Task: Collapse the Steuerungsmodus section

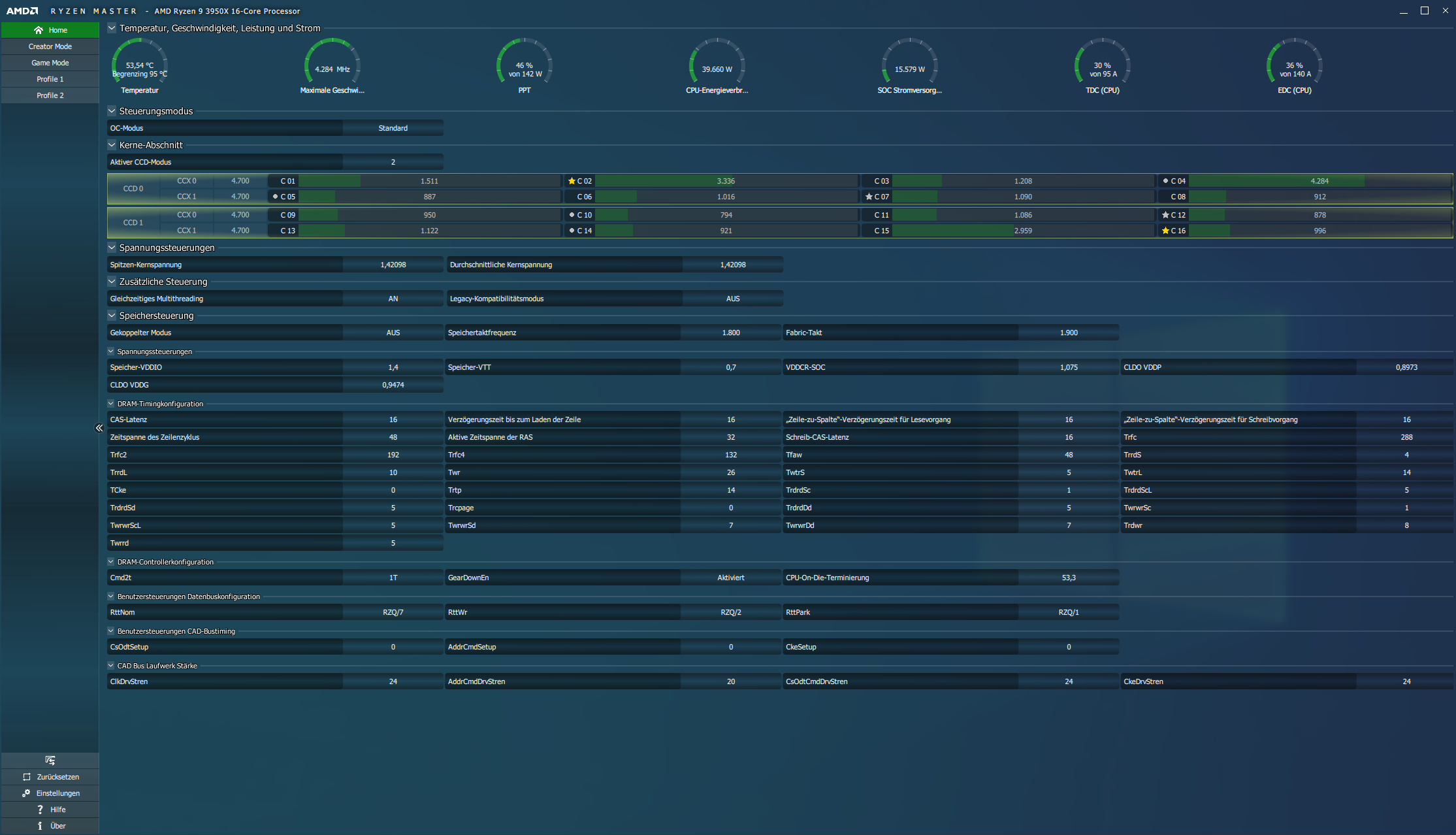Action: 112,111
